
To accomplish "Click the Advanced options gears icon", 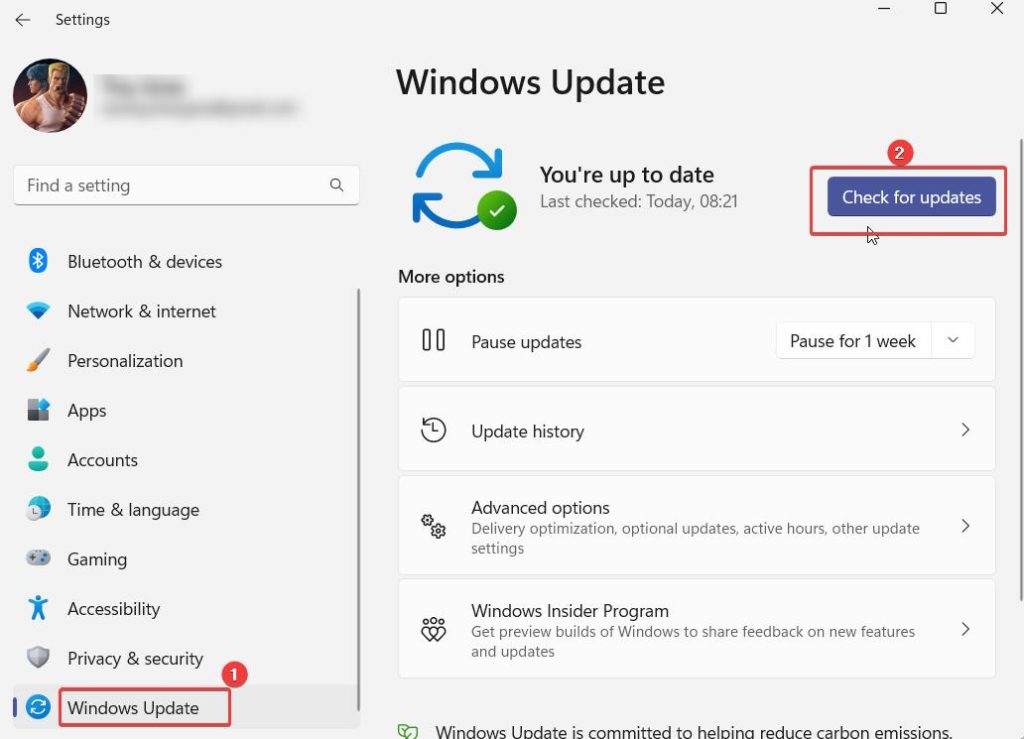I will click(433, 526).
